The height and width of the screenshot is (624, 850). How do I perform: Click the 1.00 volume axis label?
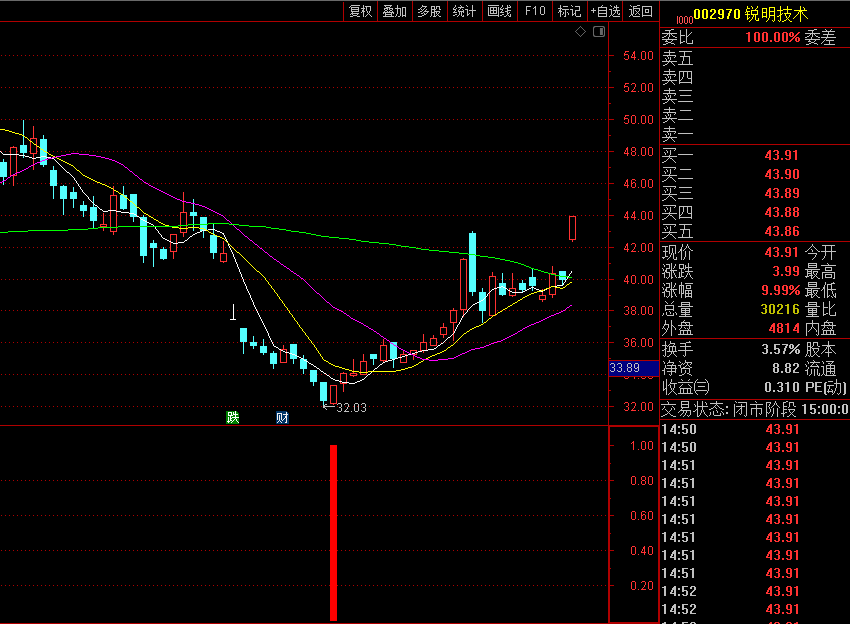pos(642,446)
